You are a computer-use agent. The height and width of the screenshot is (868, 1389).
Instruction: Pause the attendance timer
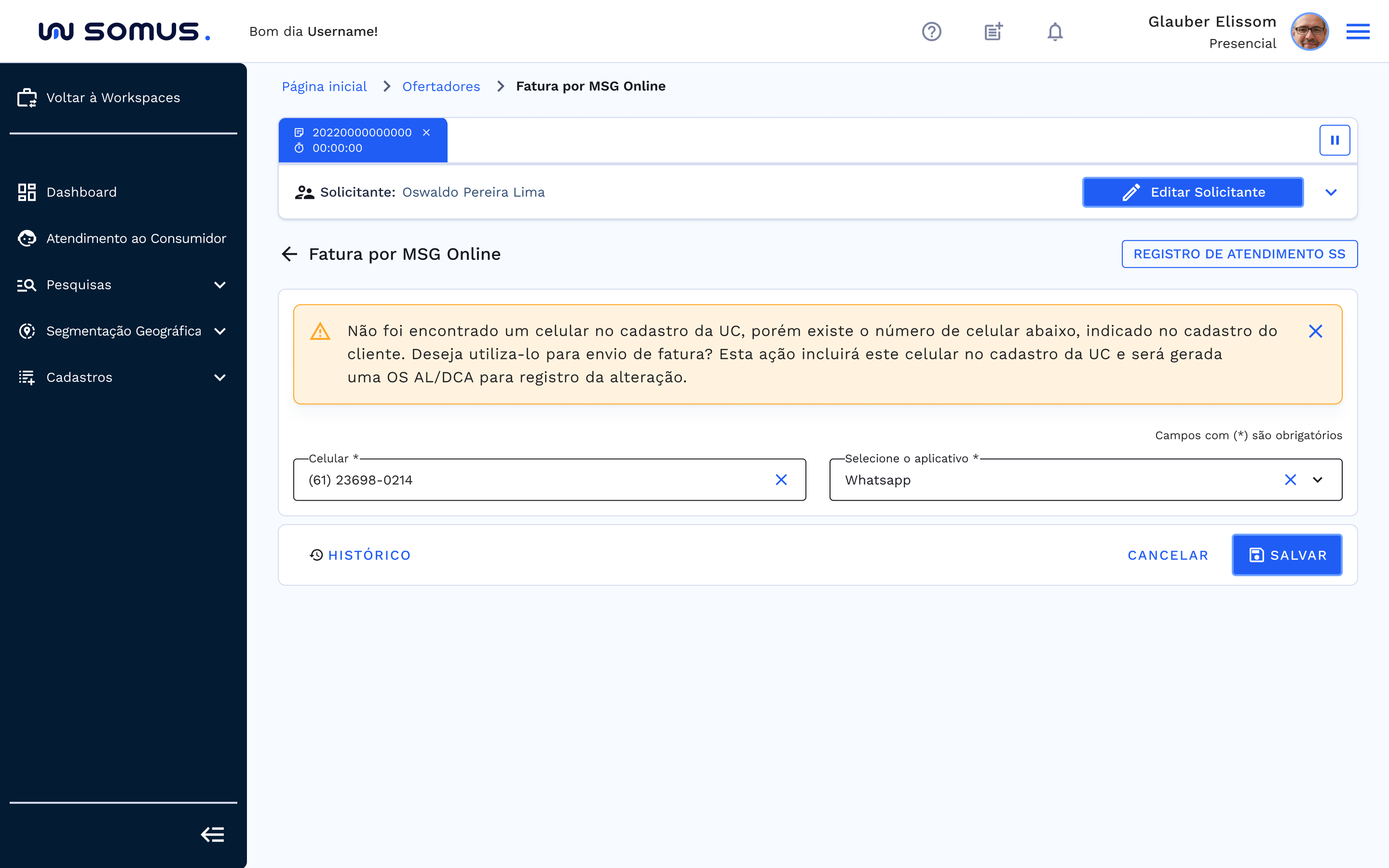pos(1335,139)
